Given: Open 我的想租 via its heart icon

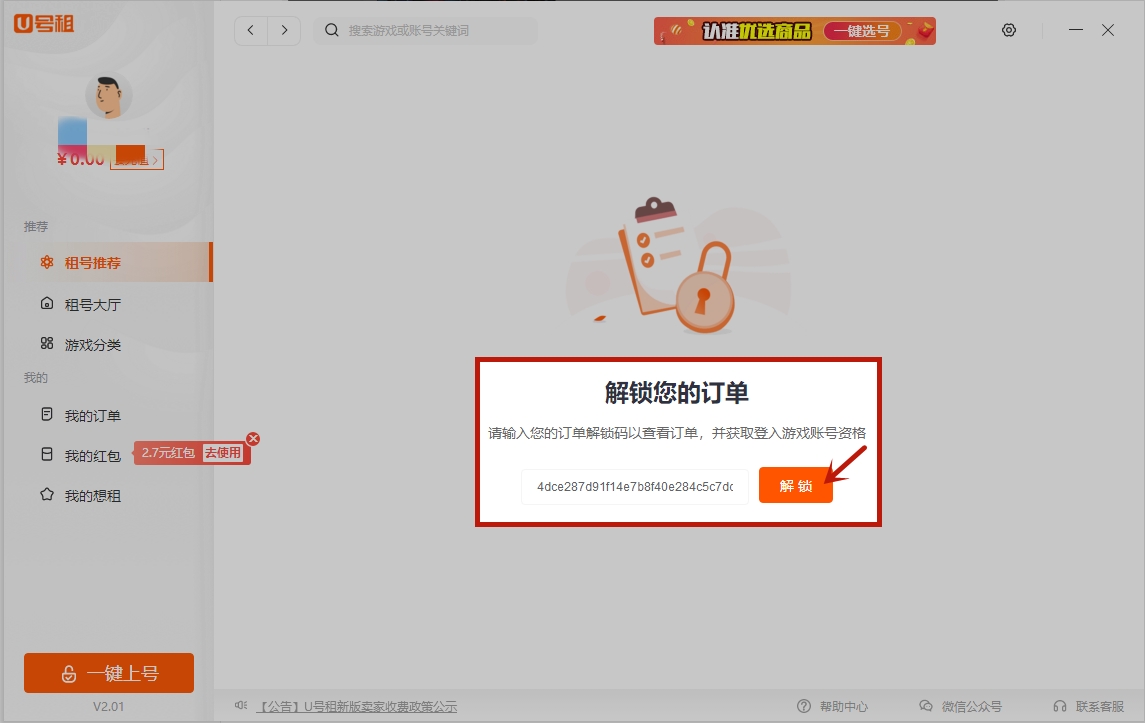Looking at the screenshot, I should [45, 495].
